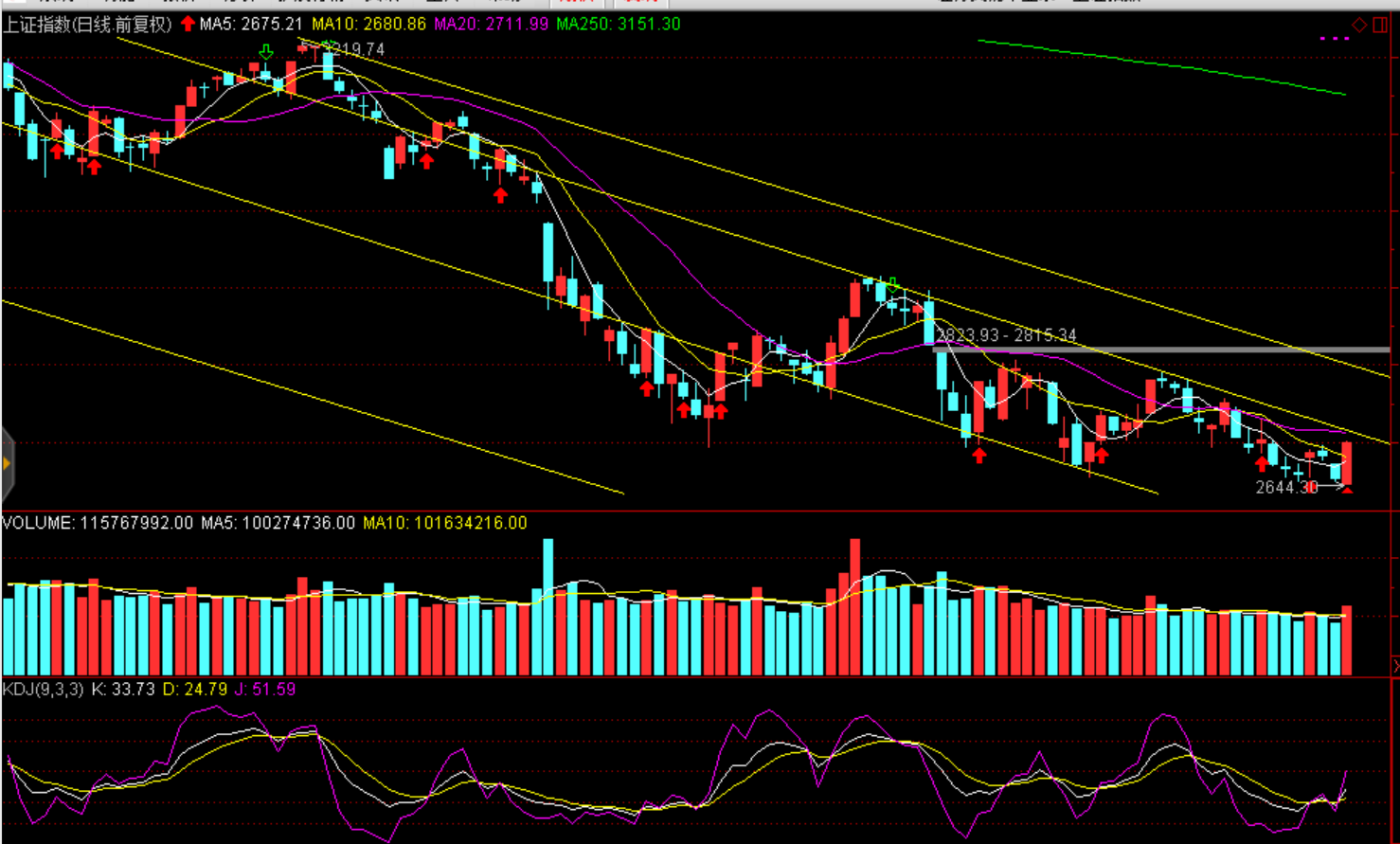The width and height of the screenshot is (1400, 844).
Task: Click the red buy arrow below the 2644.30 low area
Action: (1262, 464)
